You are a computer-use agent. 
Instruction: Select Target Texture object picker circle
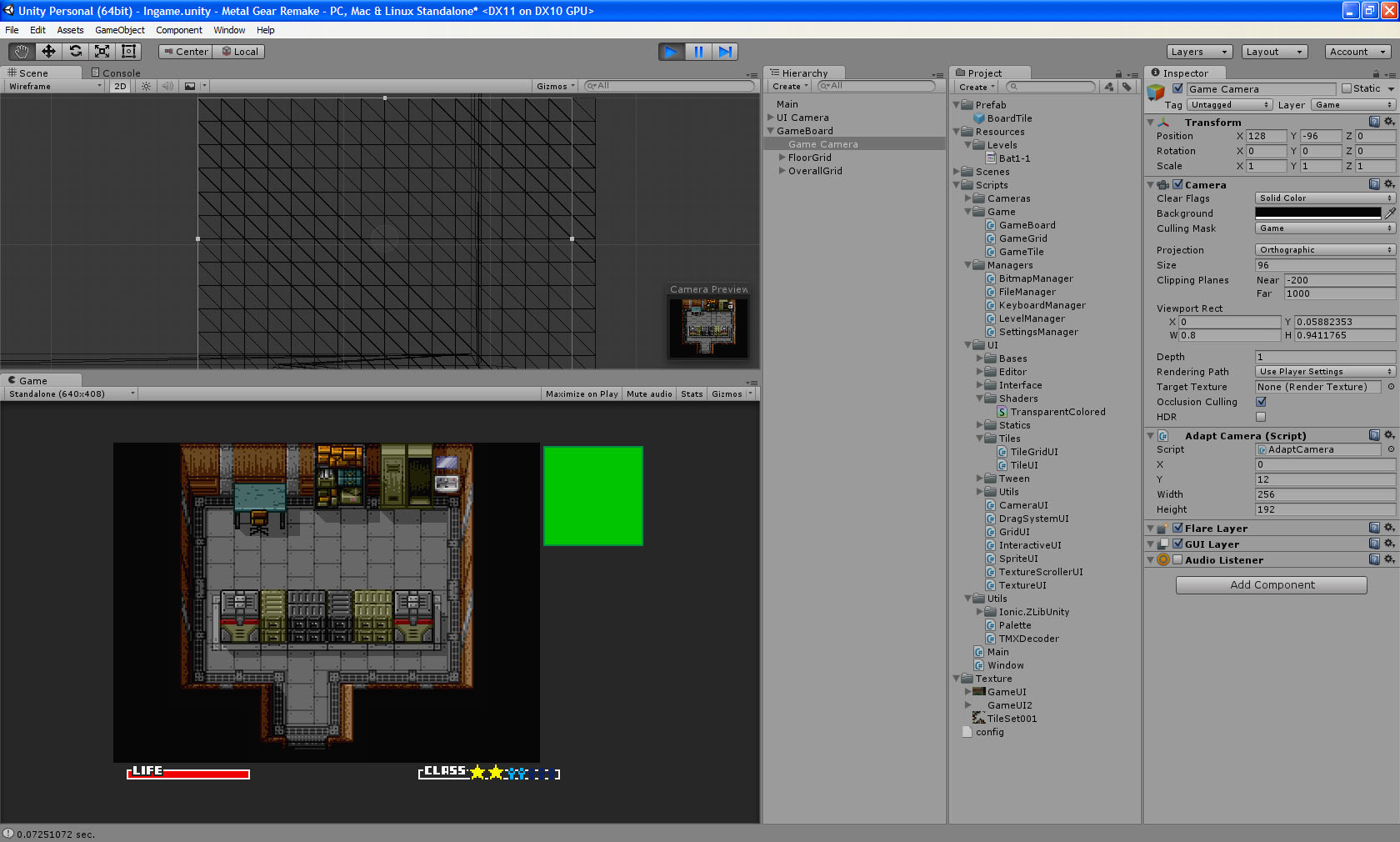[1391, 387]
